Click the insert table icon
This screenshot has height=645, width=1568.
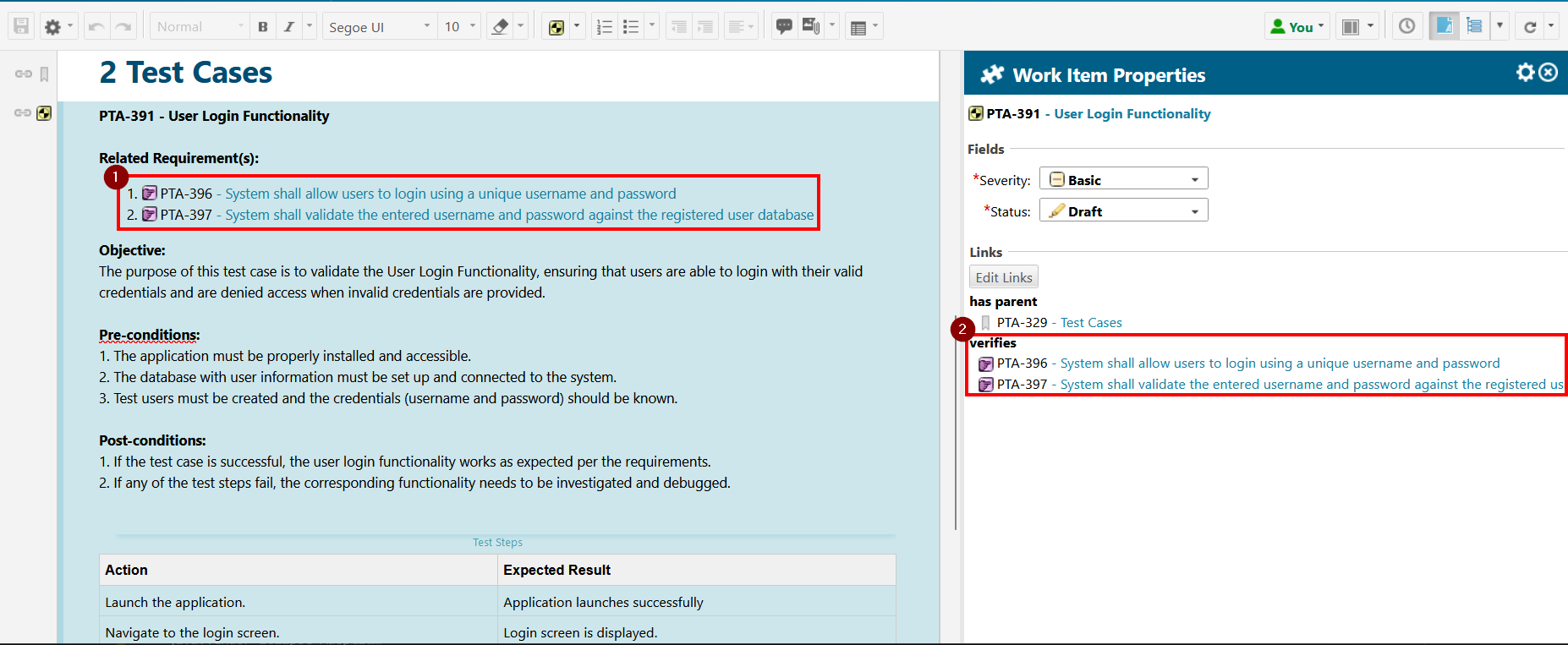click(x=858, y=27)
